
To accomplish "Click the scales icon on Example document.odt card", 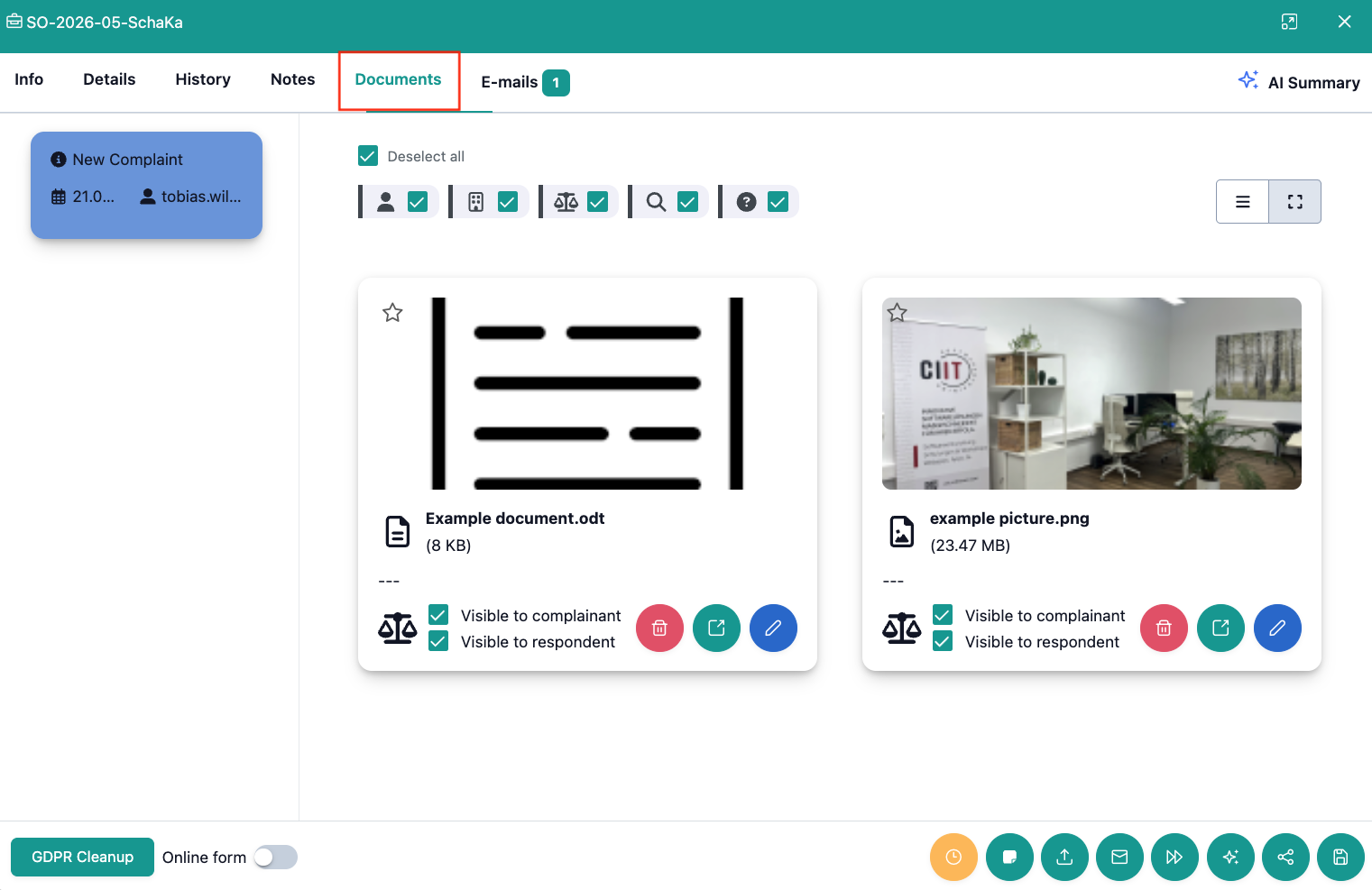I will [398, 629].
